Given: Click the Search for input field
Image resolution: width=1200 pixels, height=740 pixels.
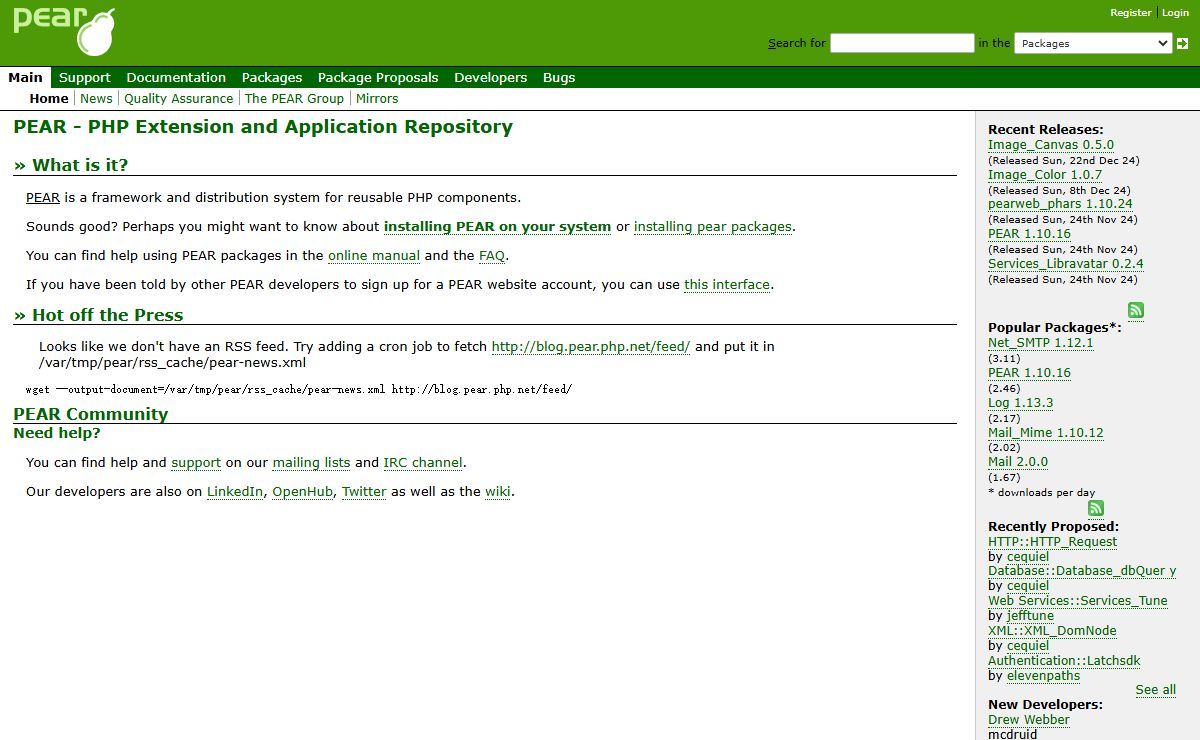Looking at the screenshot, I should (x=902, y=43).
